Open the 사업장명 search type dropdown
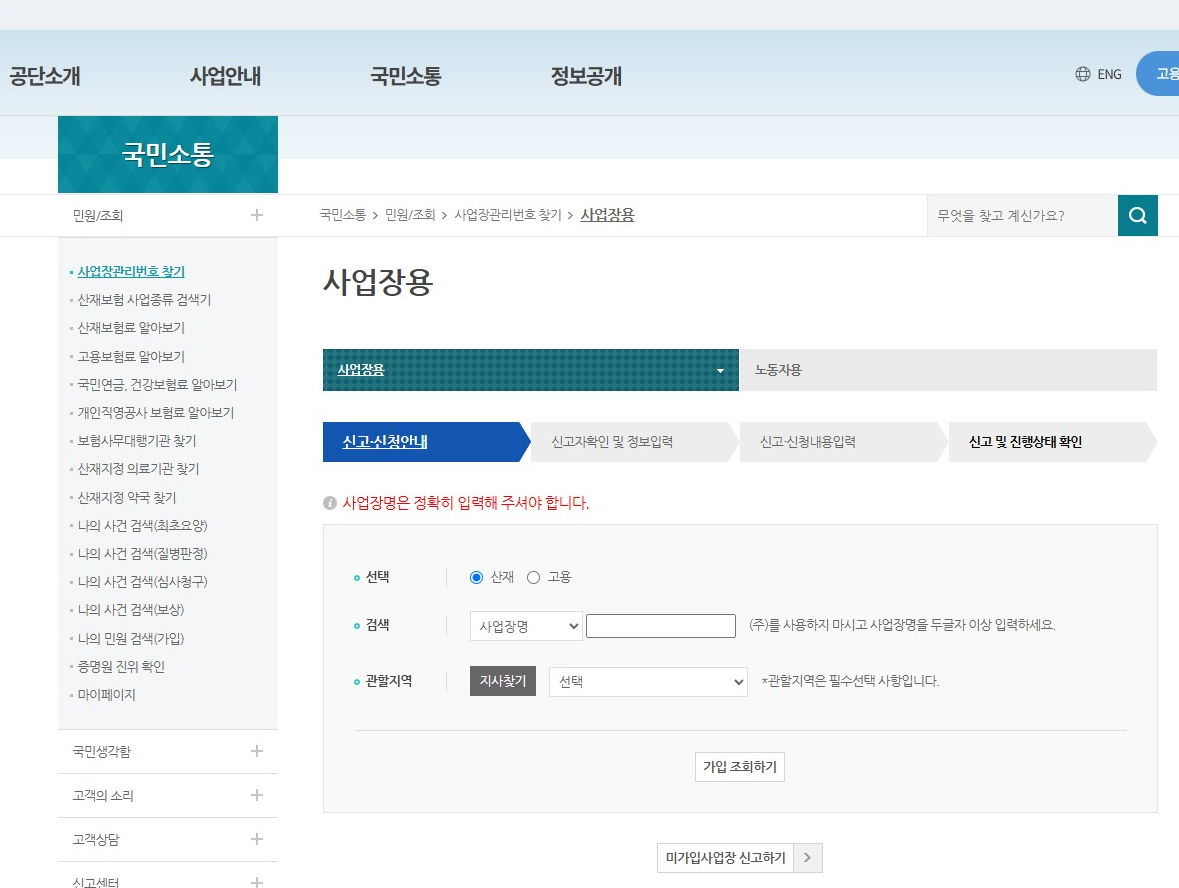1179x888 pixels. (526, 626)
